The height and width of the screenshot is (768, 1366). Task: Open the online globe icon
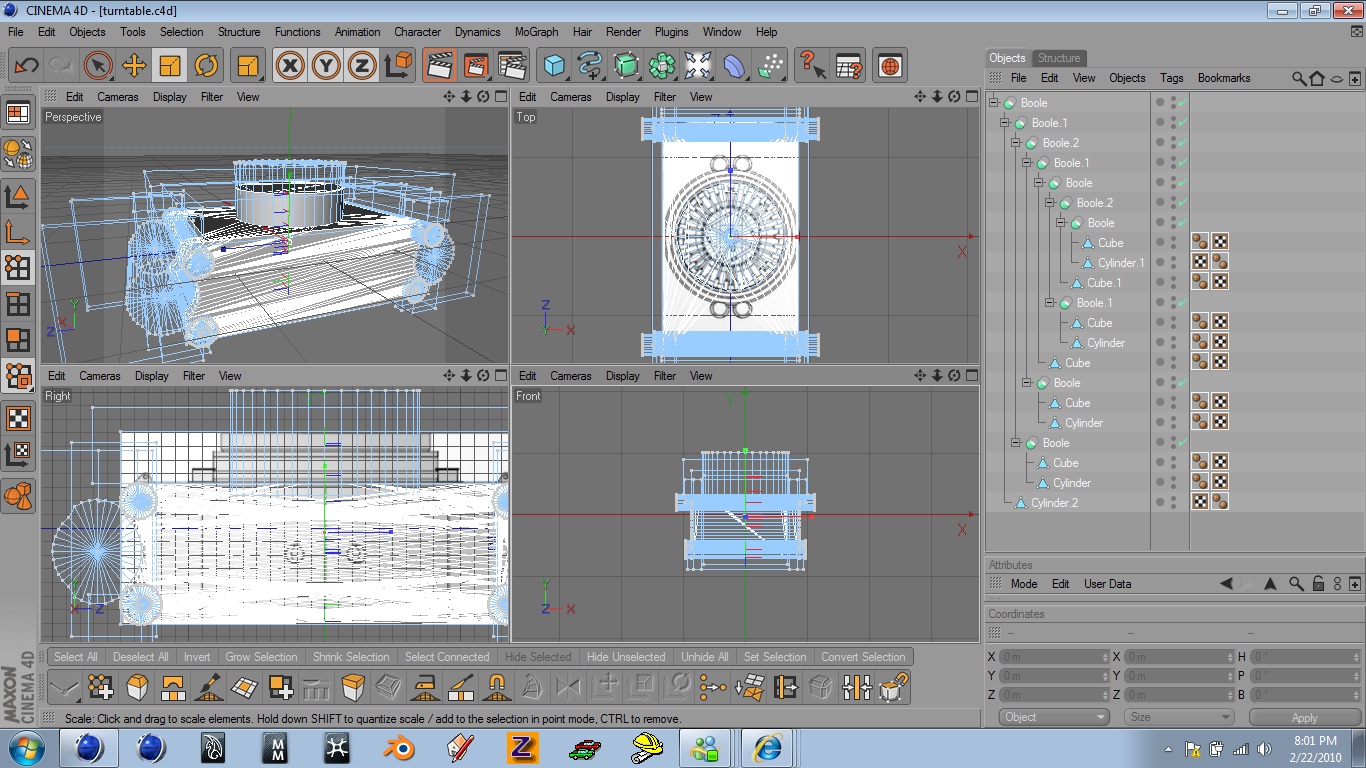890,66
